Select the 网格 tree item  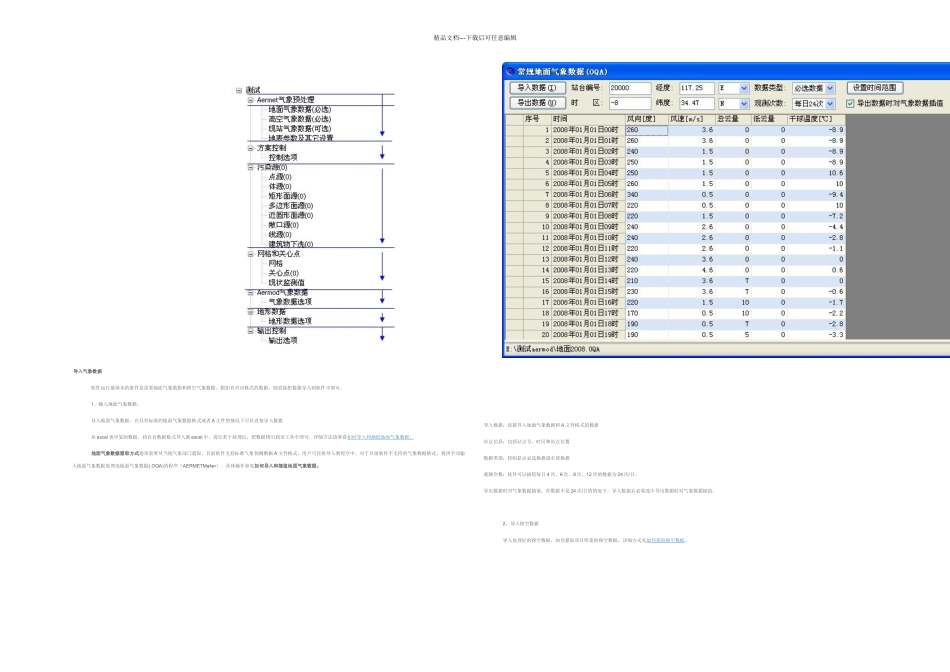click(x=276, y=264)
